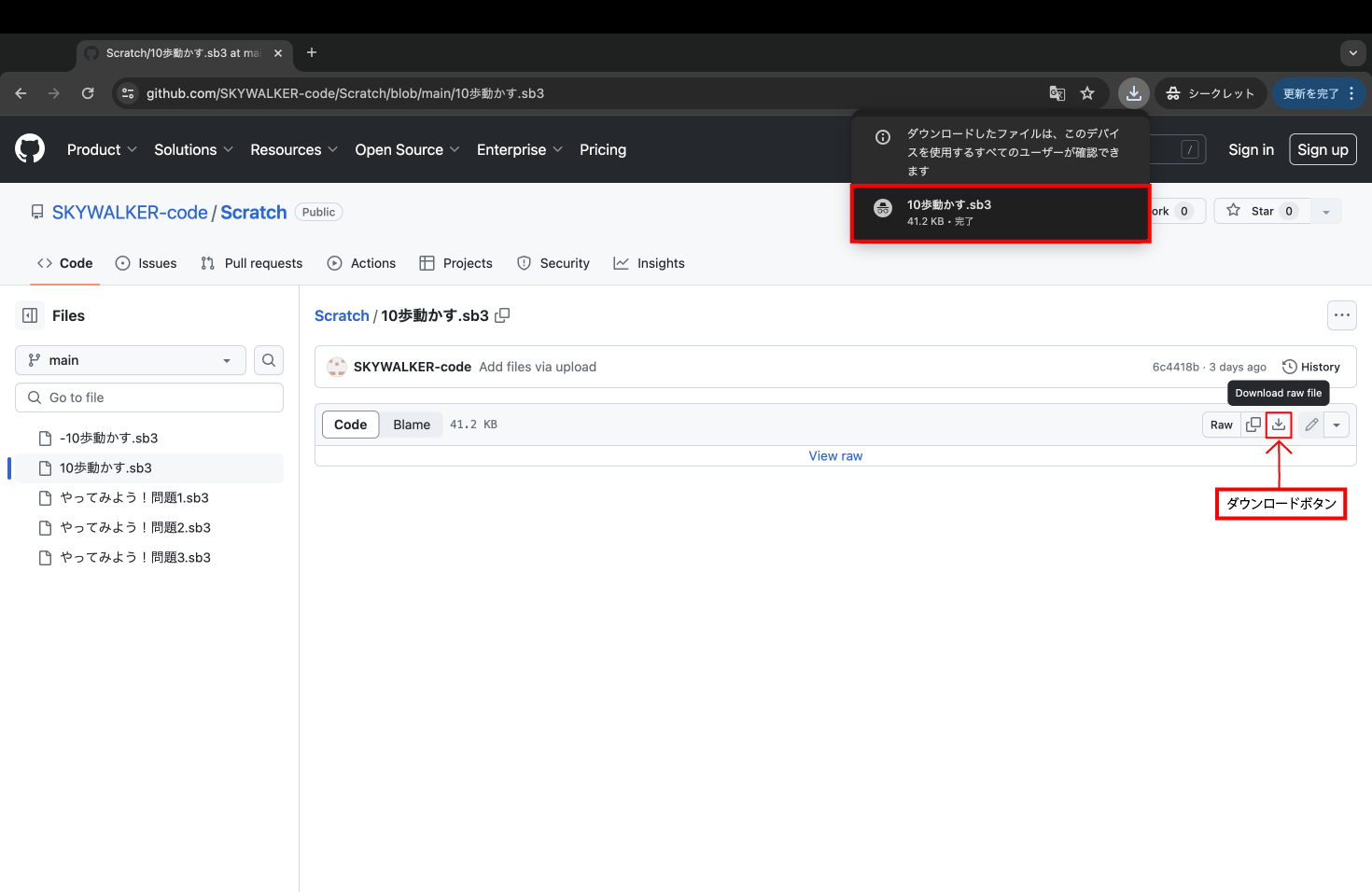1372x892 pixels.
Task: Open the Actions tab
Action: [361, 263]
